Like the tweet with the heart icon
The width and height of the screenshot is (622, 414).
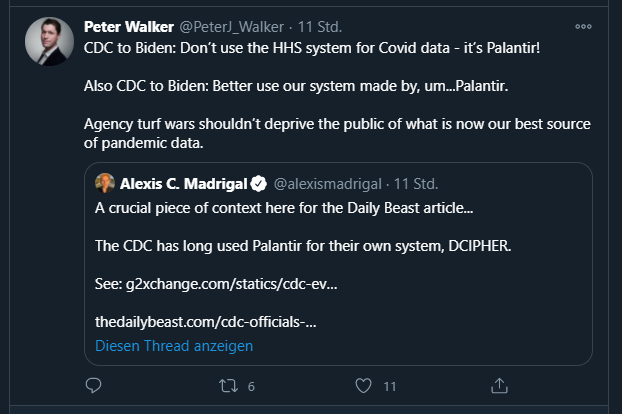pyautogui.click(x=363, y=385)
